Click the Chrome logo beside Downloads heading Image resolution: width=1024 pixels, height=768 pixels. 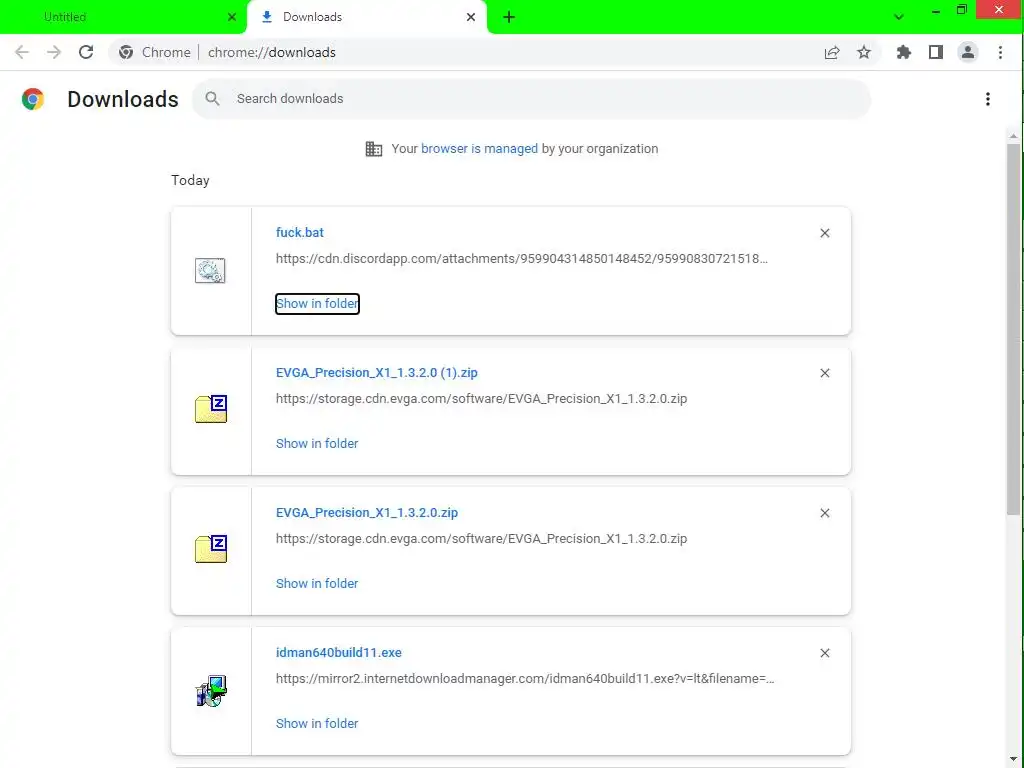33,99
